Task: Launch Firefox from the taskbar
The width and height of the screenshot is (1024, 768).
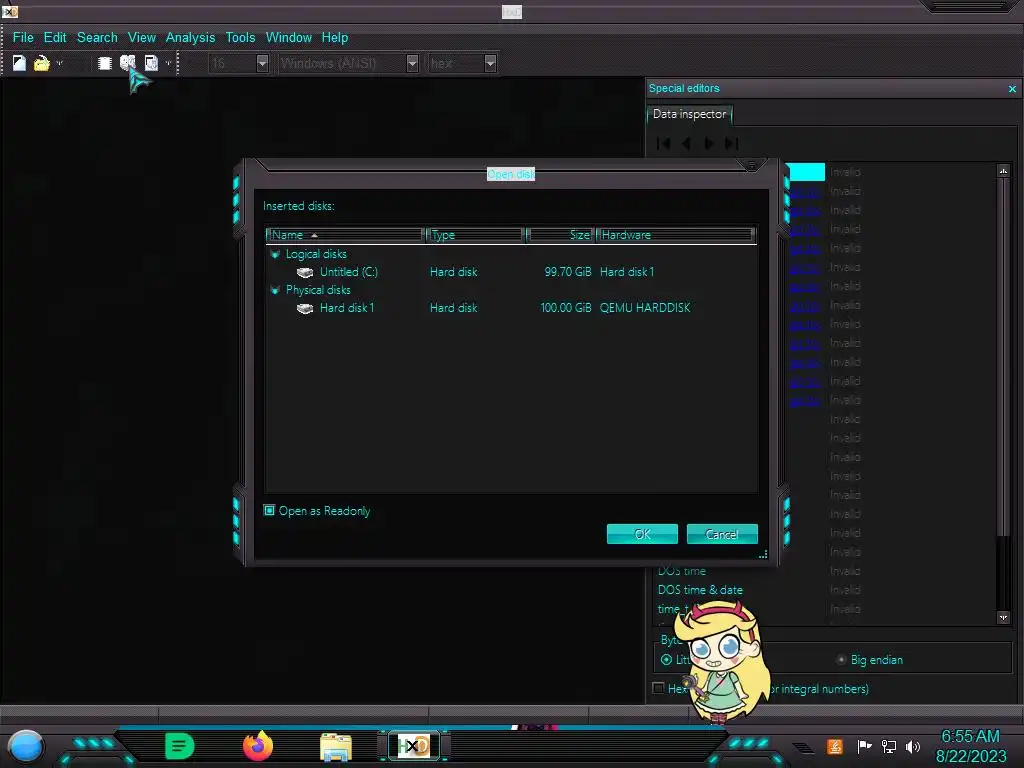Action: coord(258,746)
